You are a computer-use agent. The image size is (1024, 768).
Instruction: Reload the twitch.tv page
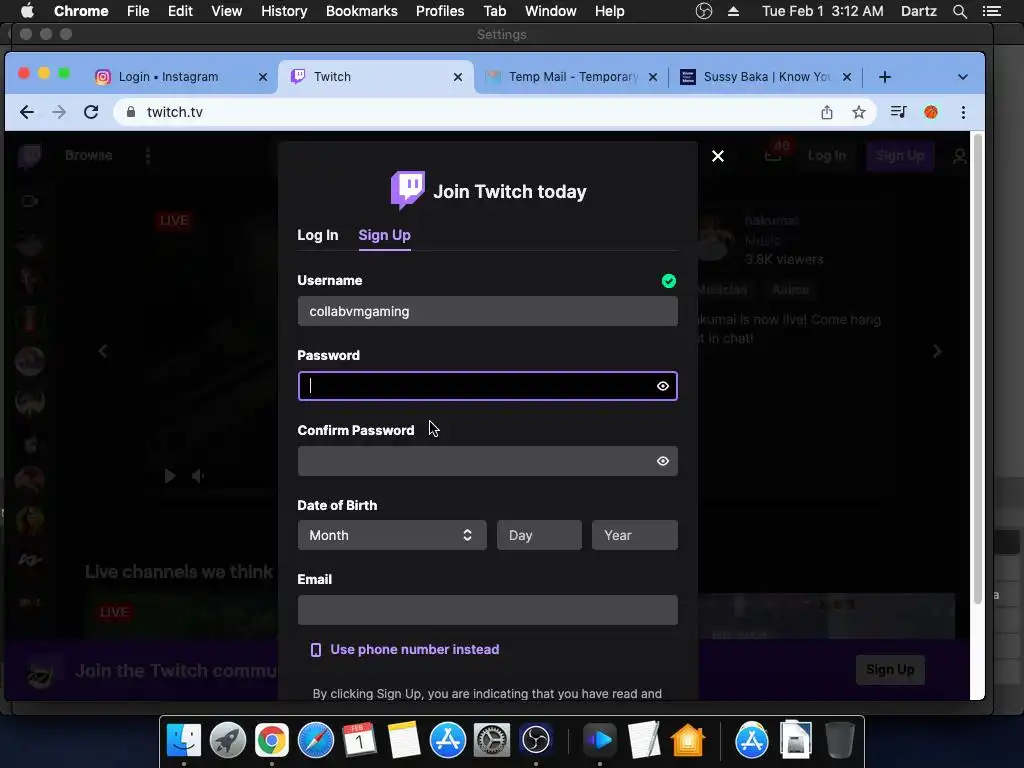91,112
